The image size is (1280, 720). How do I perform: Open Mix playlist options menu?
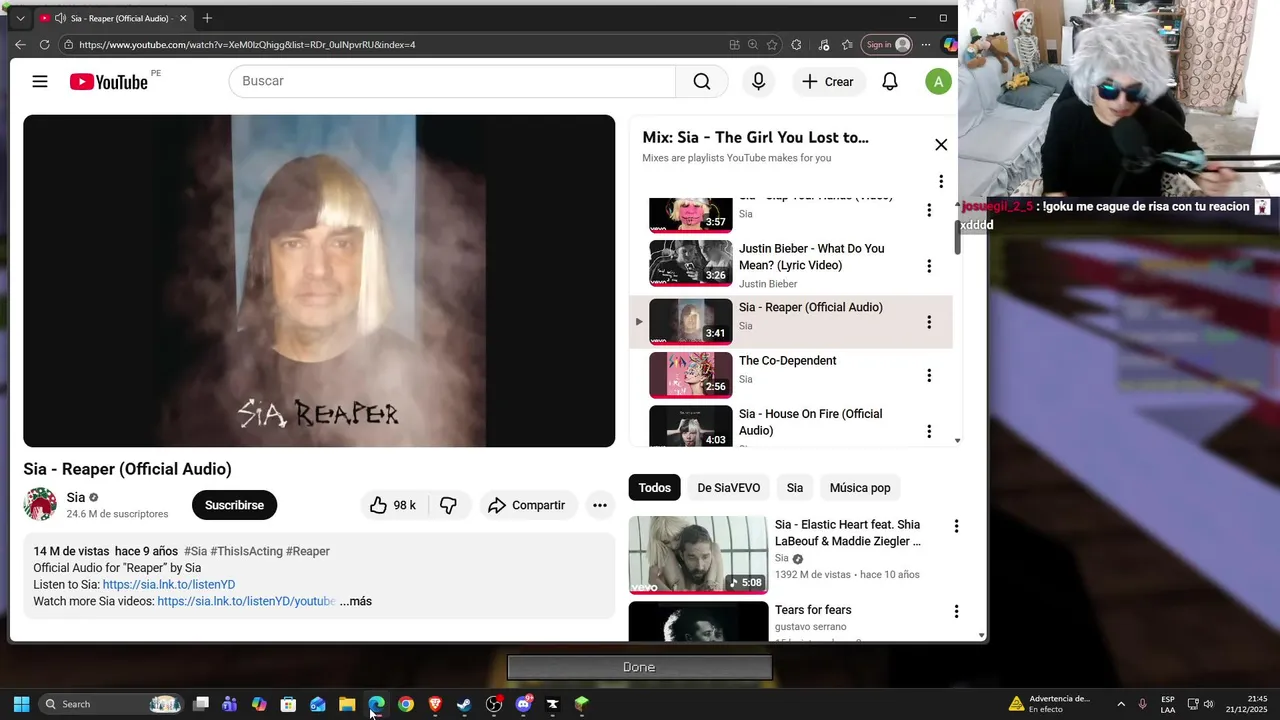pyautogui.click(x=940, y=181)
